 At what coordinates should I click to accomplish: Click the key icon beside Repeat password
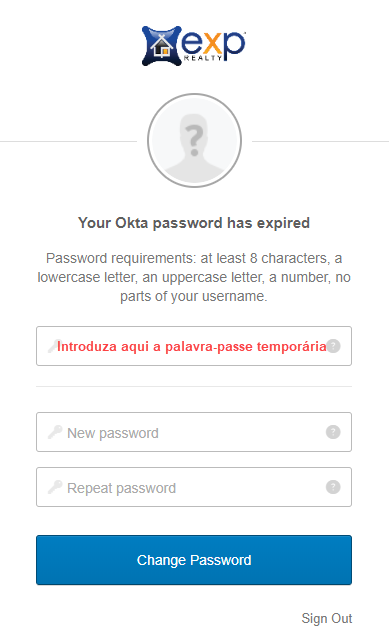click(x=55, y=487)
